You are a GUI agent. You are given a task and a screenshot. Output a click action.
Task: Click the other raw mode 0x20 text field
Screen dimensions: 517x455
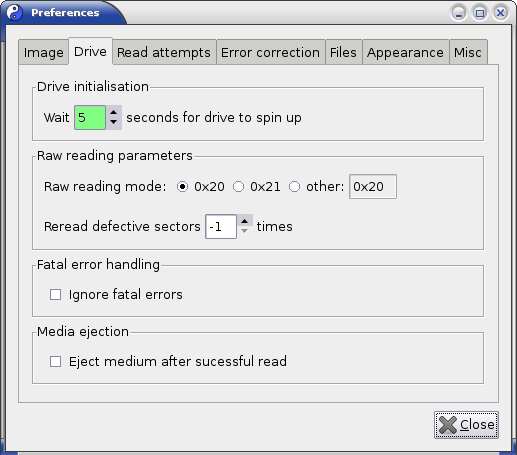point(373,186)
